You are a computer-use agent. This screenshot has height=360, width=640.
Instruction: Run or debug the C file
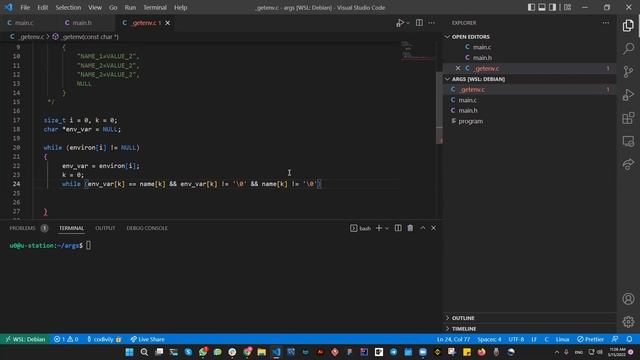[x=400, y=23]
